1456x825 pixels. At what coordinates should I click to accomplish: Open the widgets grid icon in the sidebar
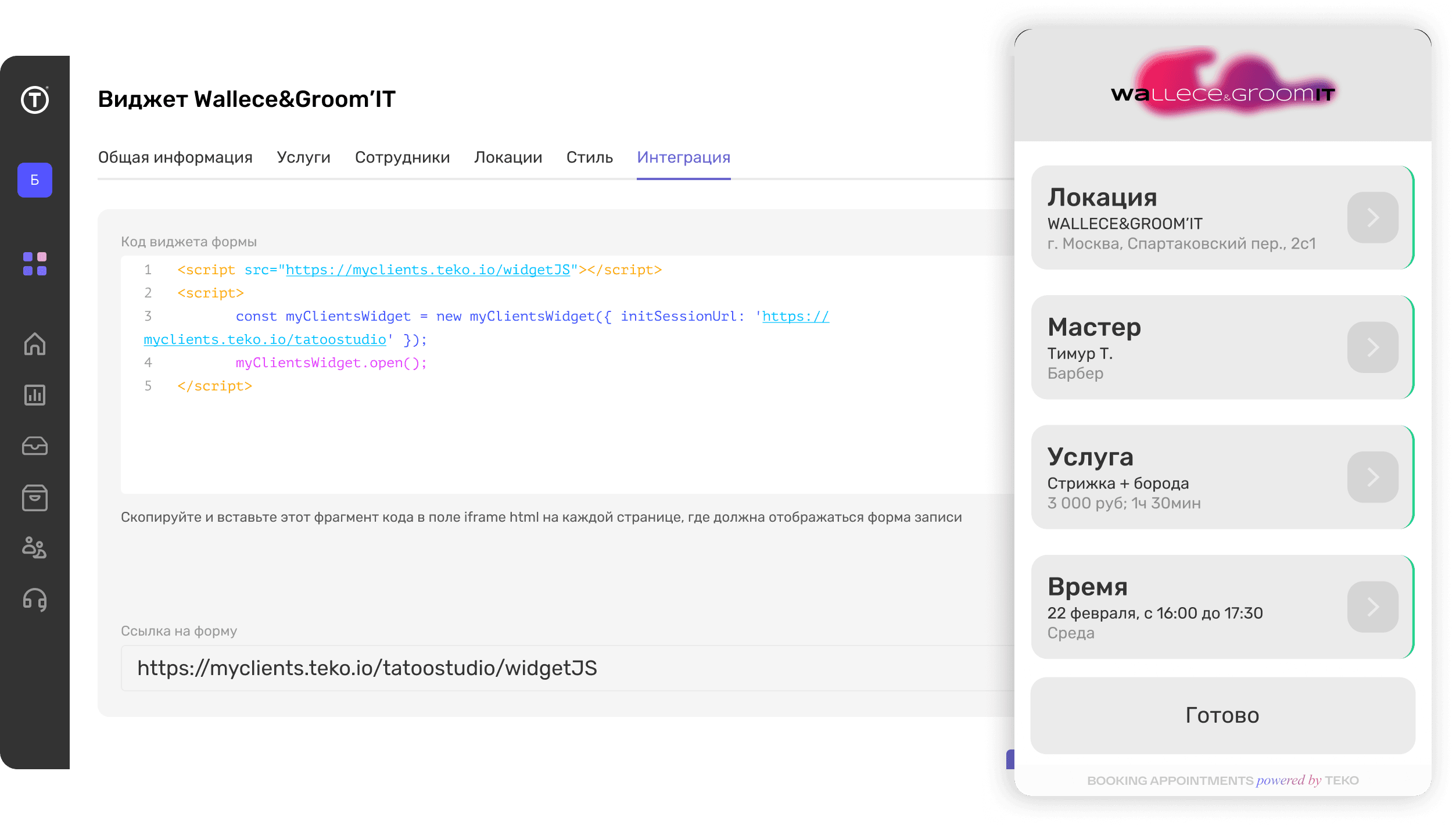(35, 264)
